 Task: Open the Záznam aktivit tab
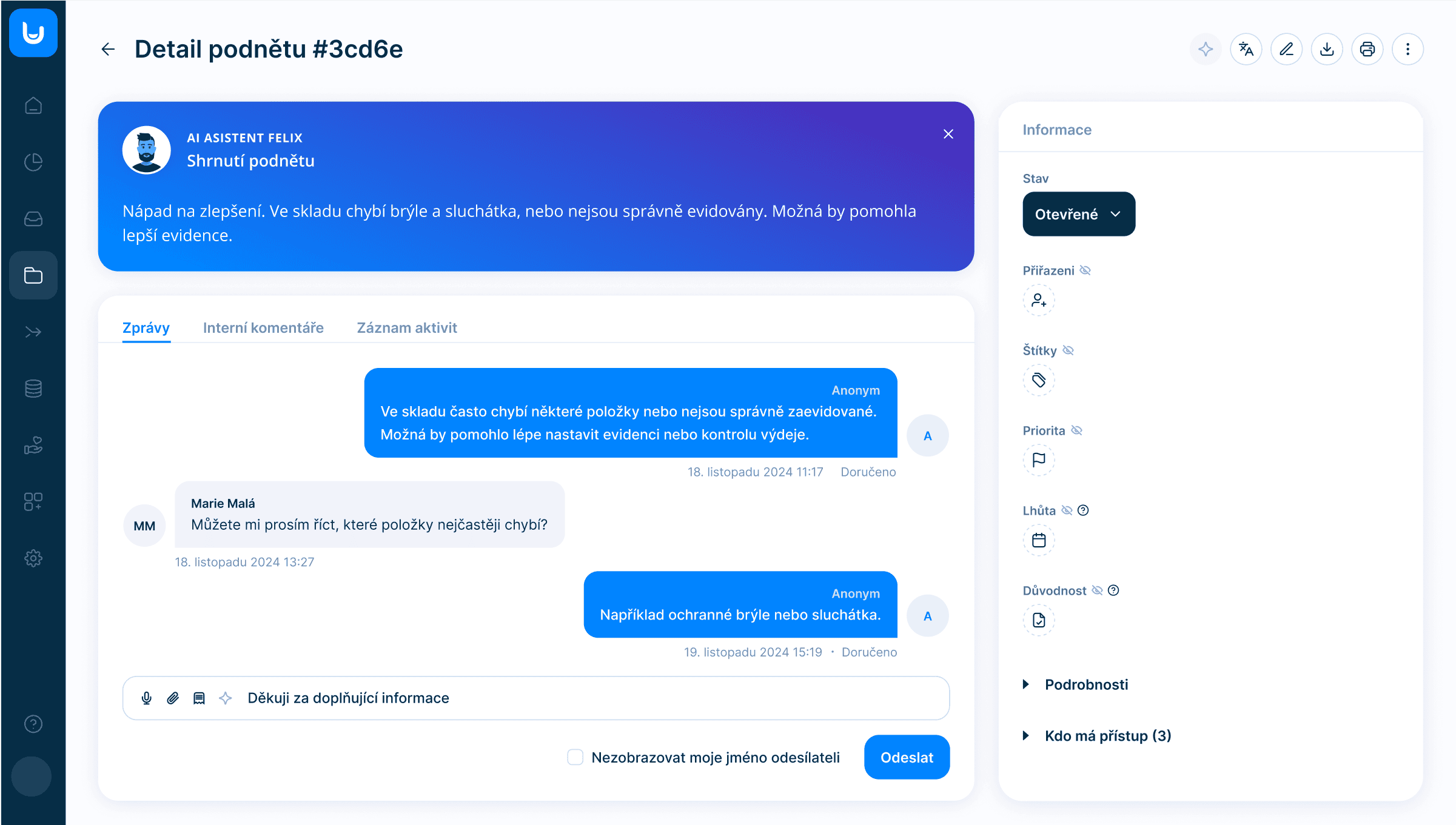[407, 328]
